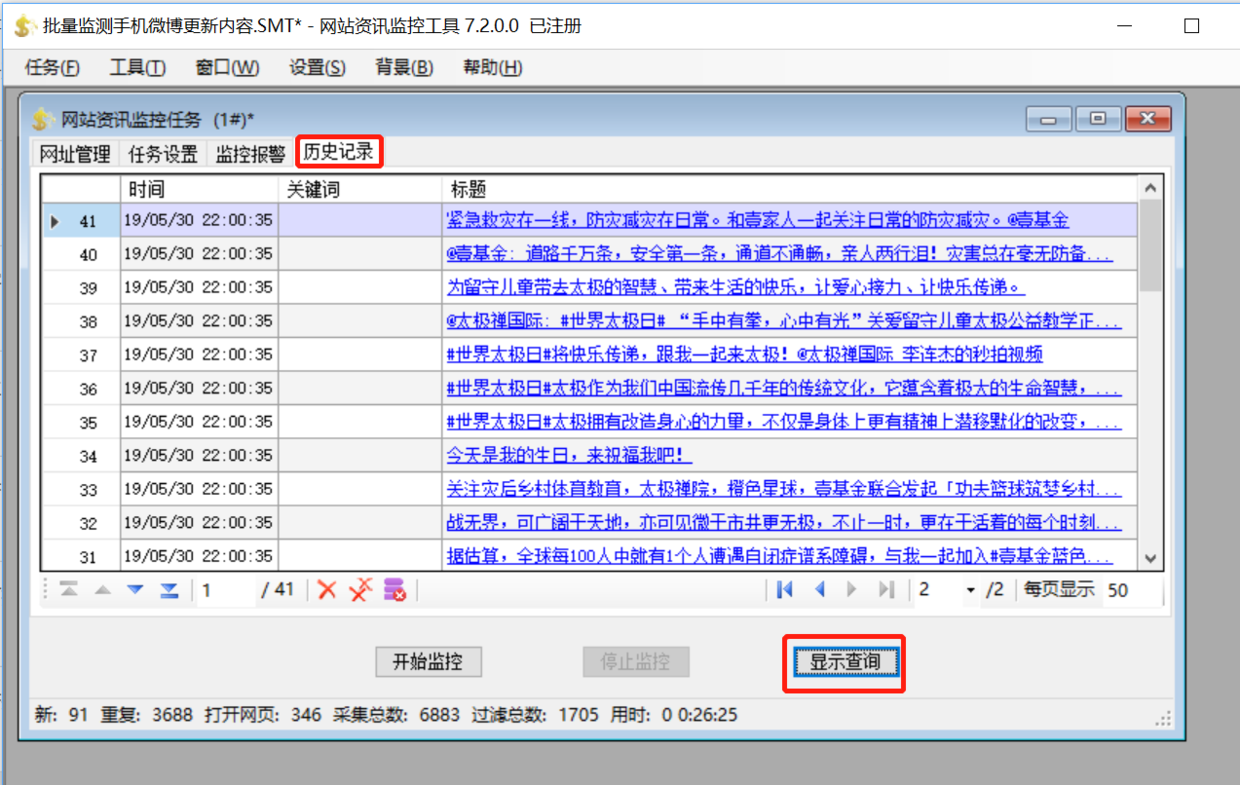Sort by 关键词 column header
The width and height of the screenshot is (1240, 785).
[x=360, y=189]
